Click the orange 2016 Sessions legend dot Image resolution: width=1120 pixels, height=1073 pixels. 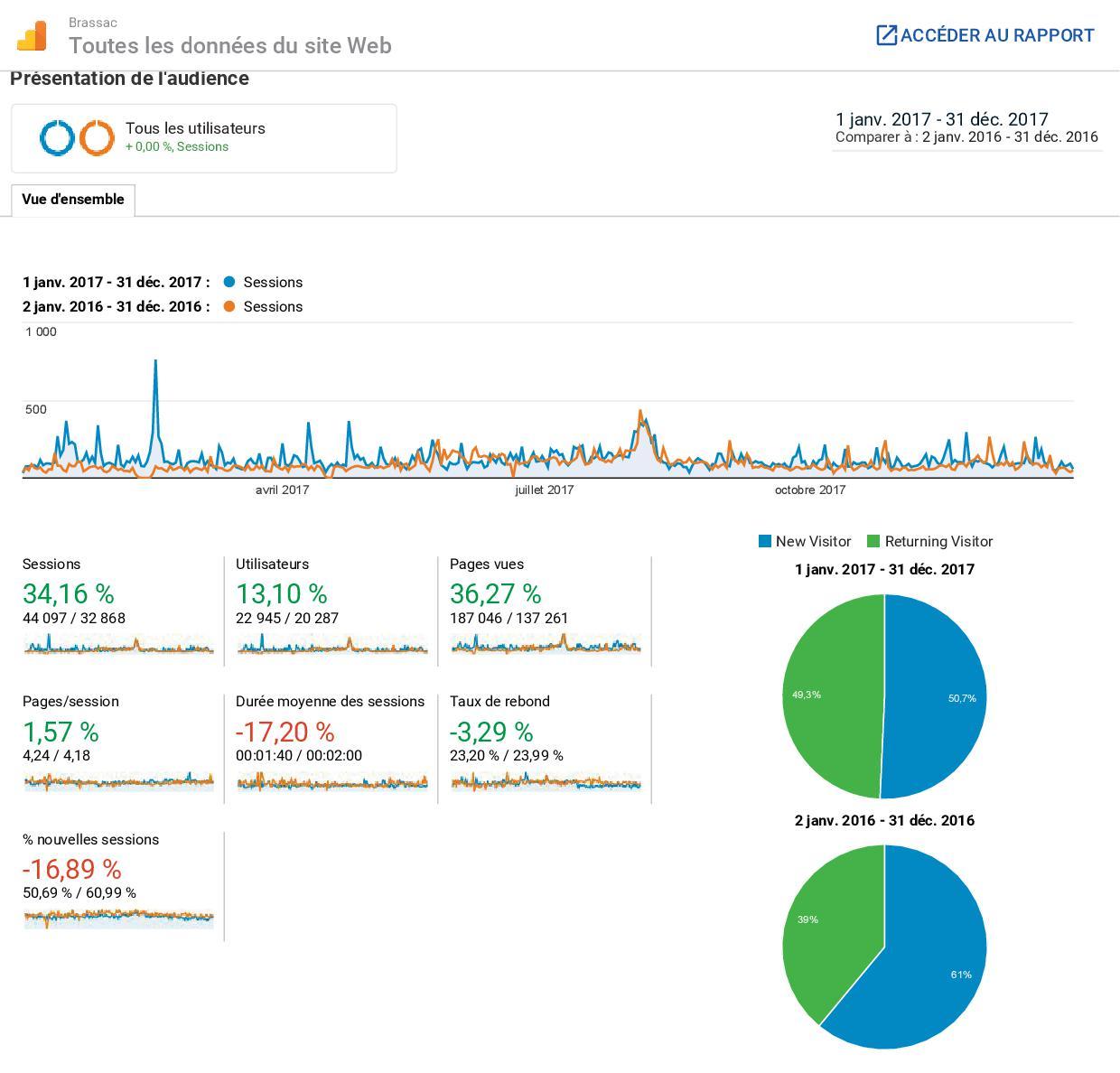click(229, 306)
